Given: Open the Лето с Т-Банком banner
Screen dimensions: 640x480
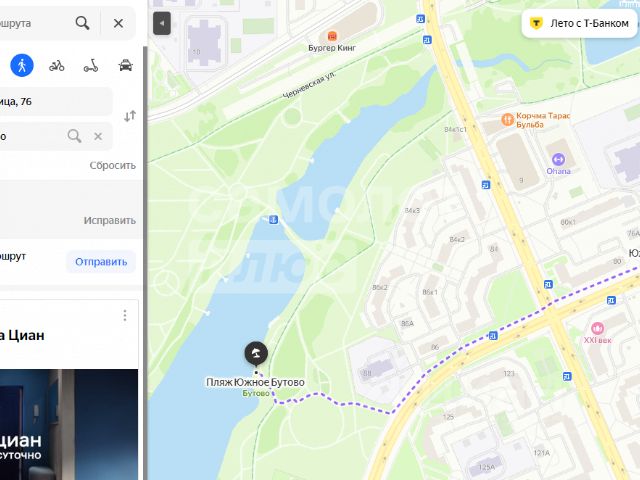Looking at the screenshot, I should [x=580, y=23].
